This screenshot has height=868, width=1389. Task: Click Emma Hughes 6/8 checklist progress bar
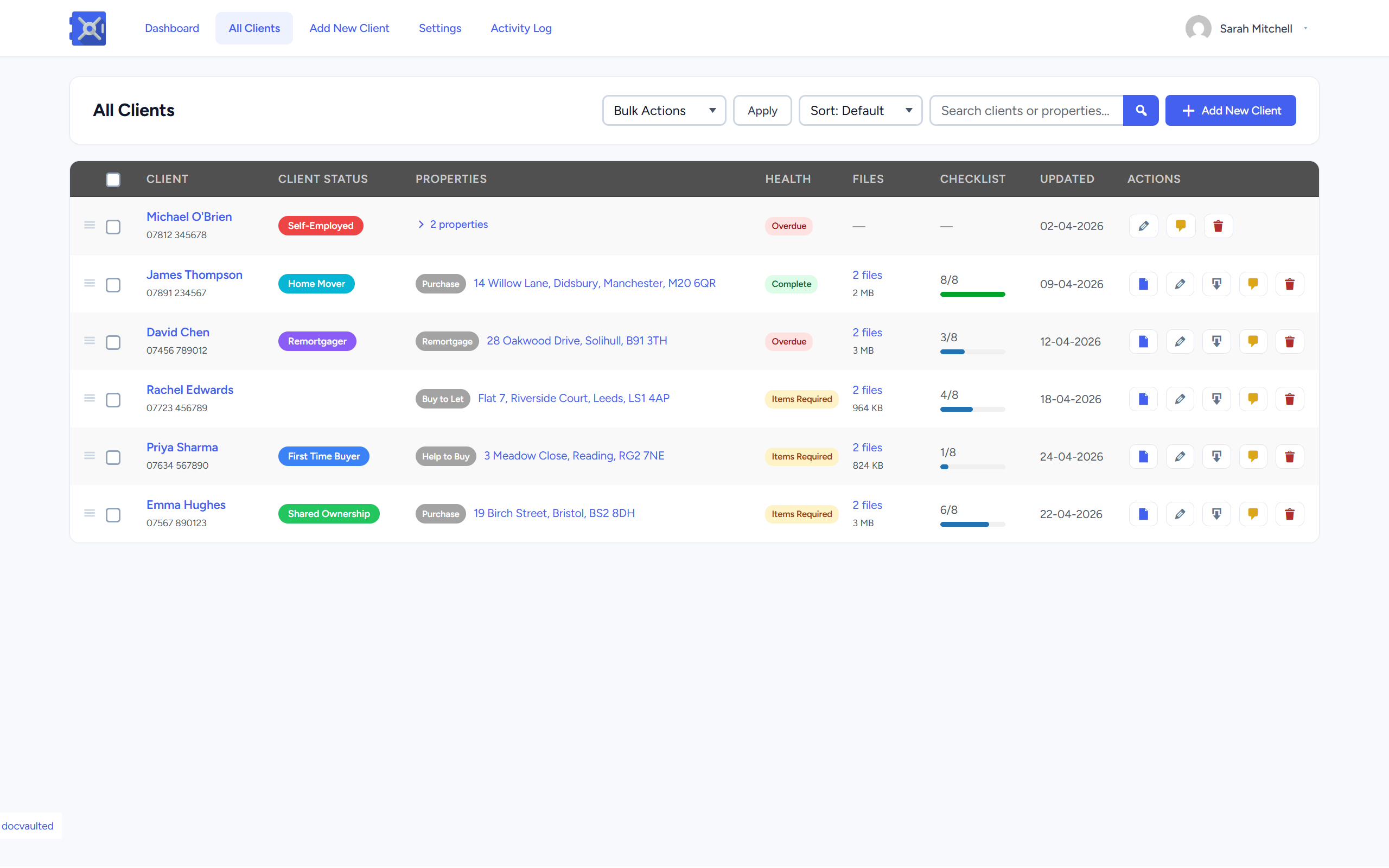[x=972, y=524]
